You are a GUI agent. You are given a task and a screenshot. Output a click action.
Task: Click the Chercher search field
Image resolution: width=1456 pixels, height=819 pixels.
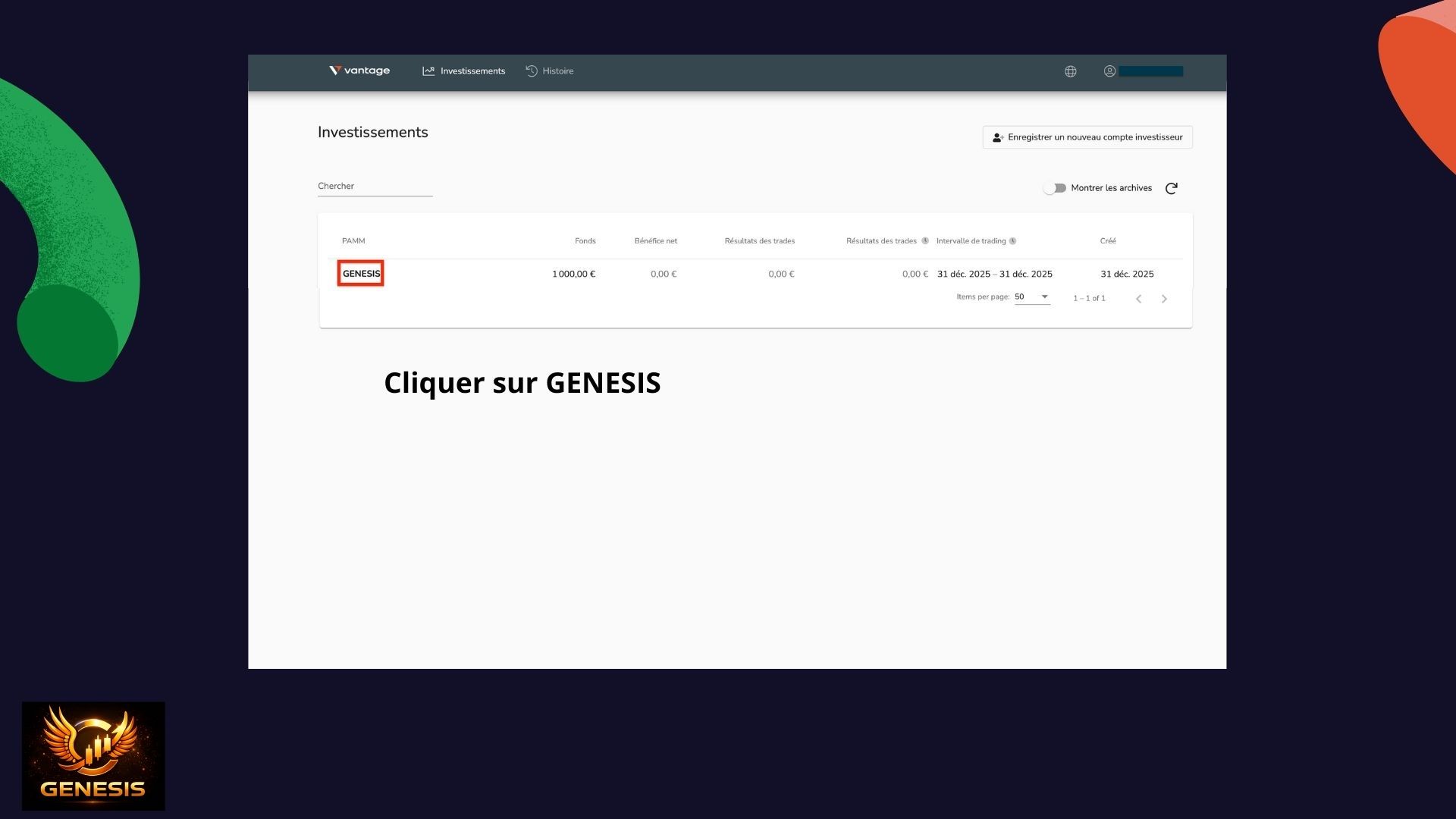click(375, 187)
